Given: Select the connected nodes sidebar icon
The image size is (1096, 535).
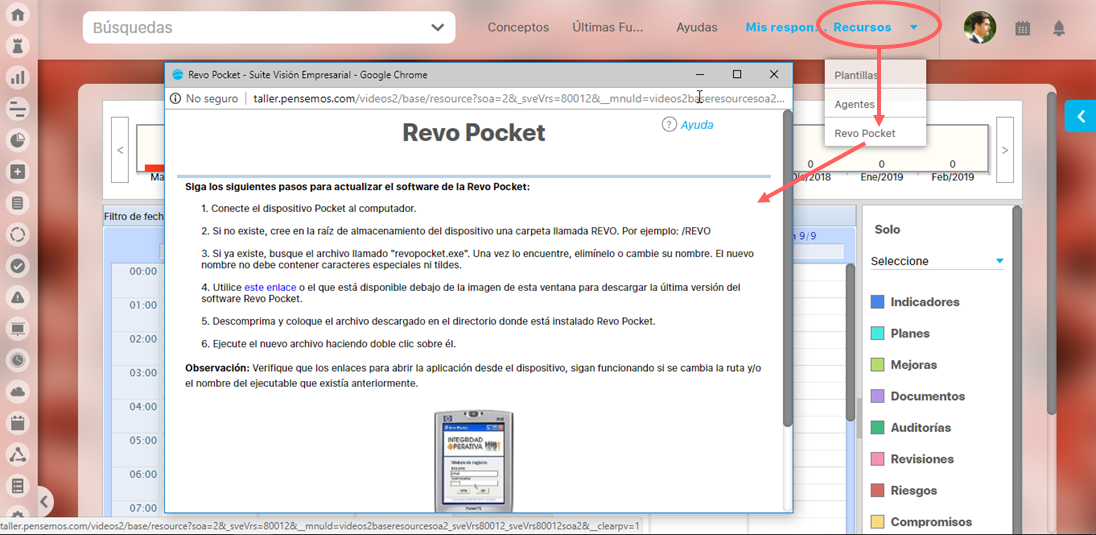Looking at the screenshot, I should [17, 455].
